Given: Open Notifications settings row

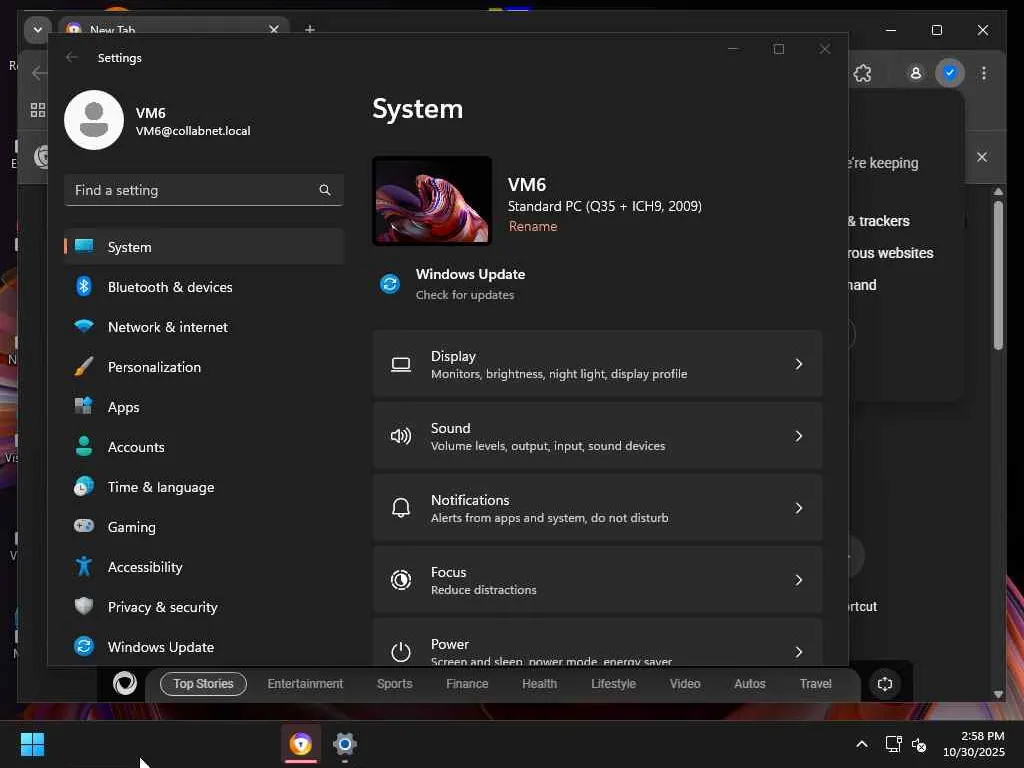Looking at the screenshot, I should 598,508.
